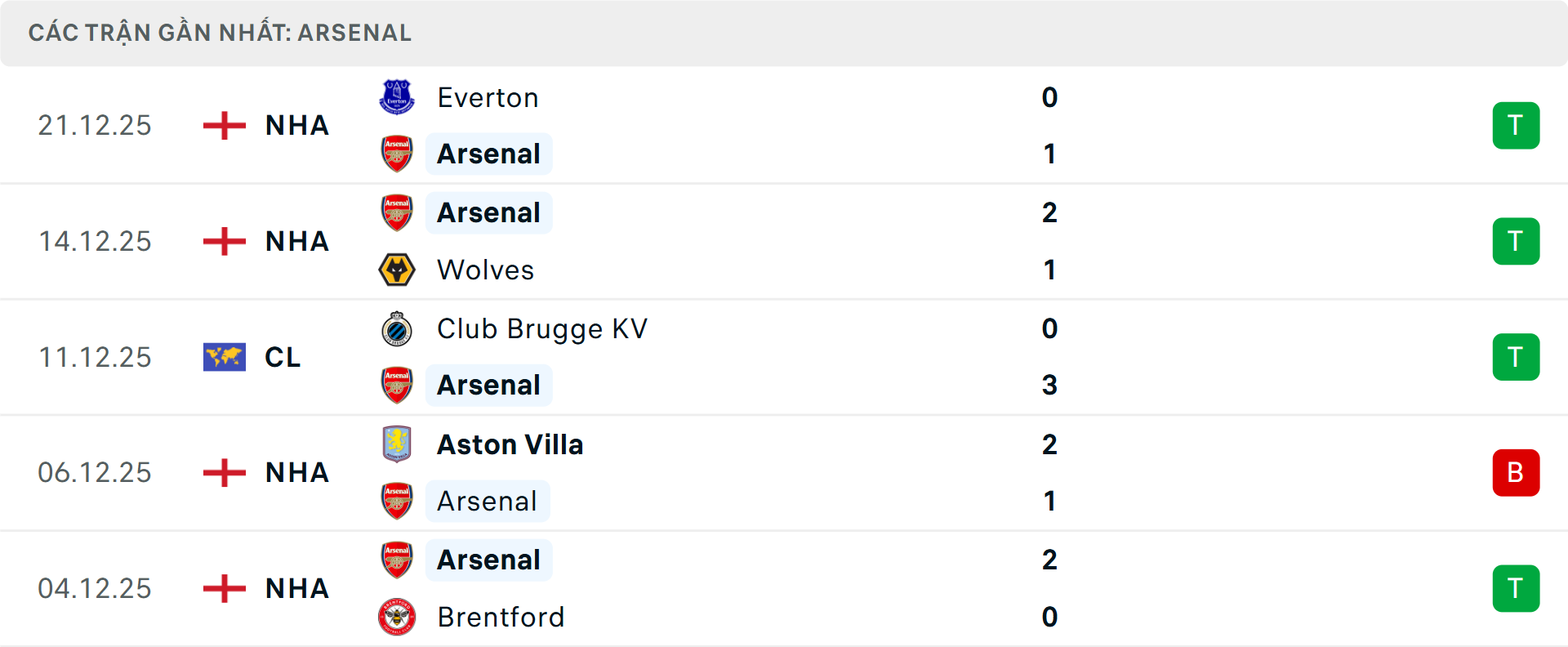Image resolution: width=1568 pixels, height=647 pixels.
Task: Click the CÁC TRẬN GẦN NHẤT: ARSENAL header
Action: [220, 33]
